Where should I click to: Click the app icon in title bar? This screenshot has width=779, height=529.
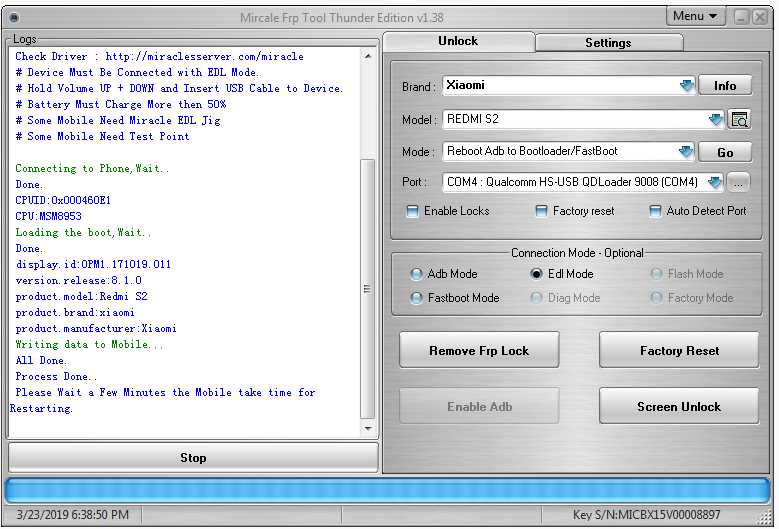14,18
